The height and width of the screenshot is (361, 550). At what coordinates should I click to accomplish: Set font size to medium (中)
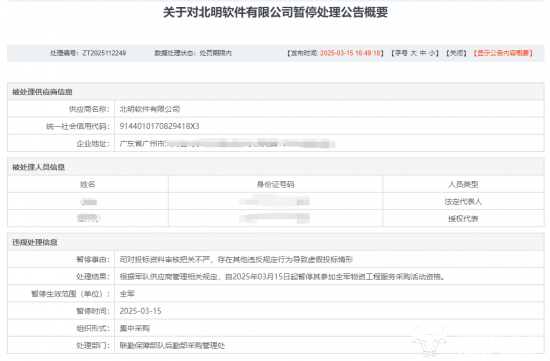click(x=423, y=53)
